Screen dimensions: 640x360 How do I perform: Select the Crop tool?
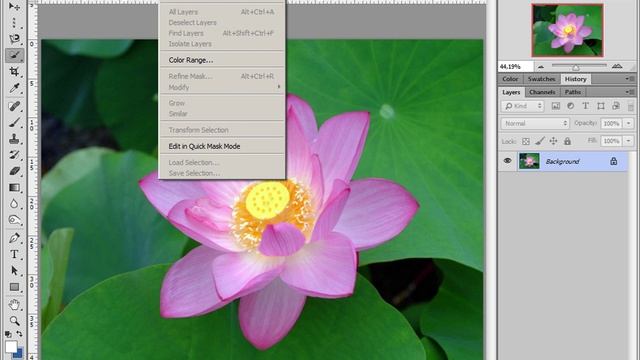14,71
